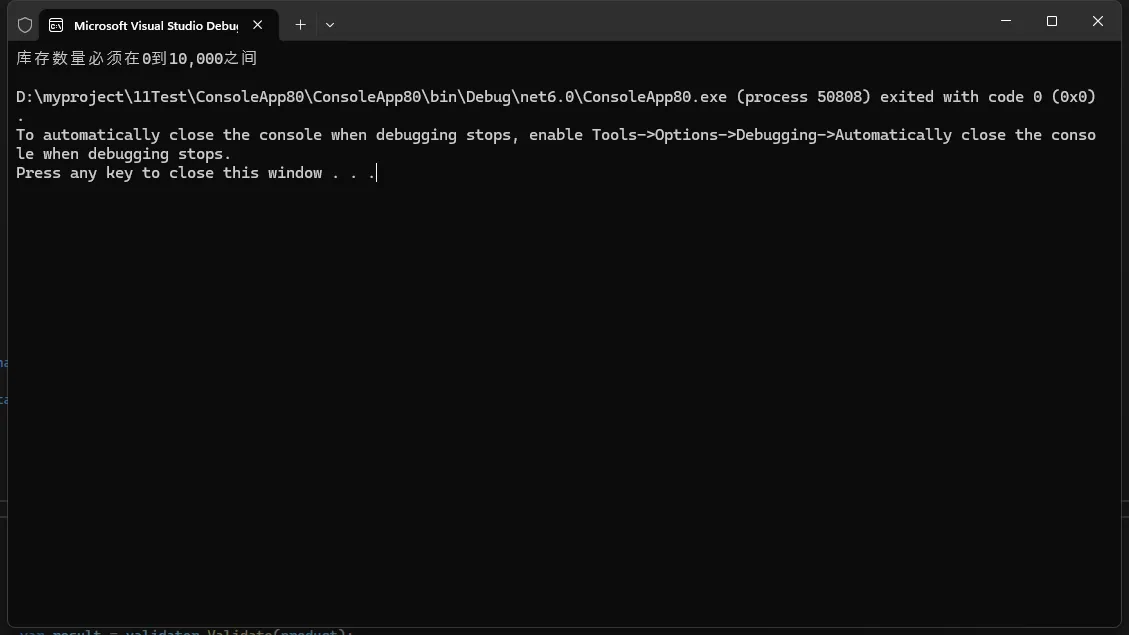
Task: Click the "le when debugging stops." line
Action: pyautogui.click(x=123, y=154)
